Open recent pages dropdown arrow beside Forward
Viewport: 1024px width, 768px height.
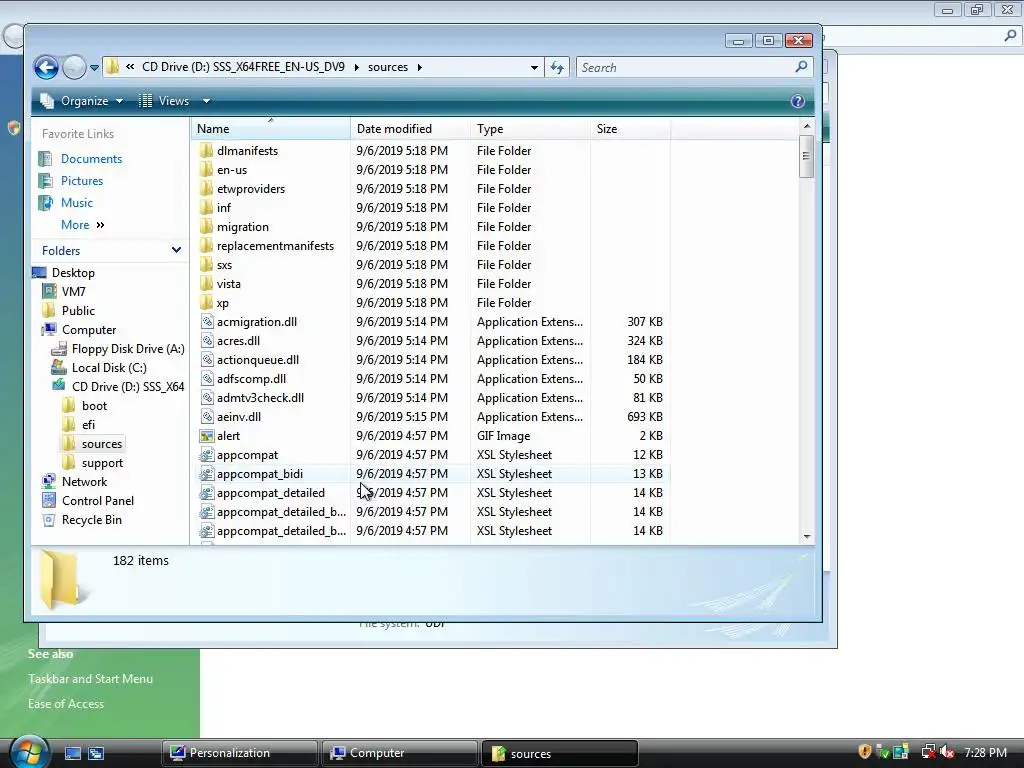coord(94,67)
